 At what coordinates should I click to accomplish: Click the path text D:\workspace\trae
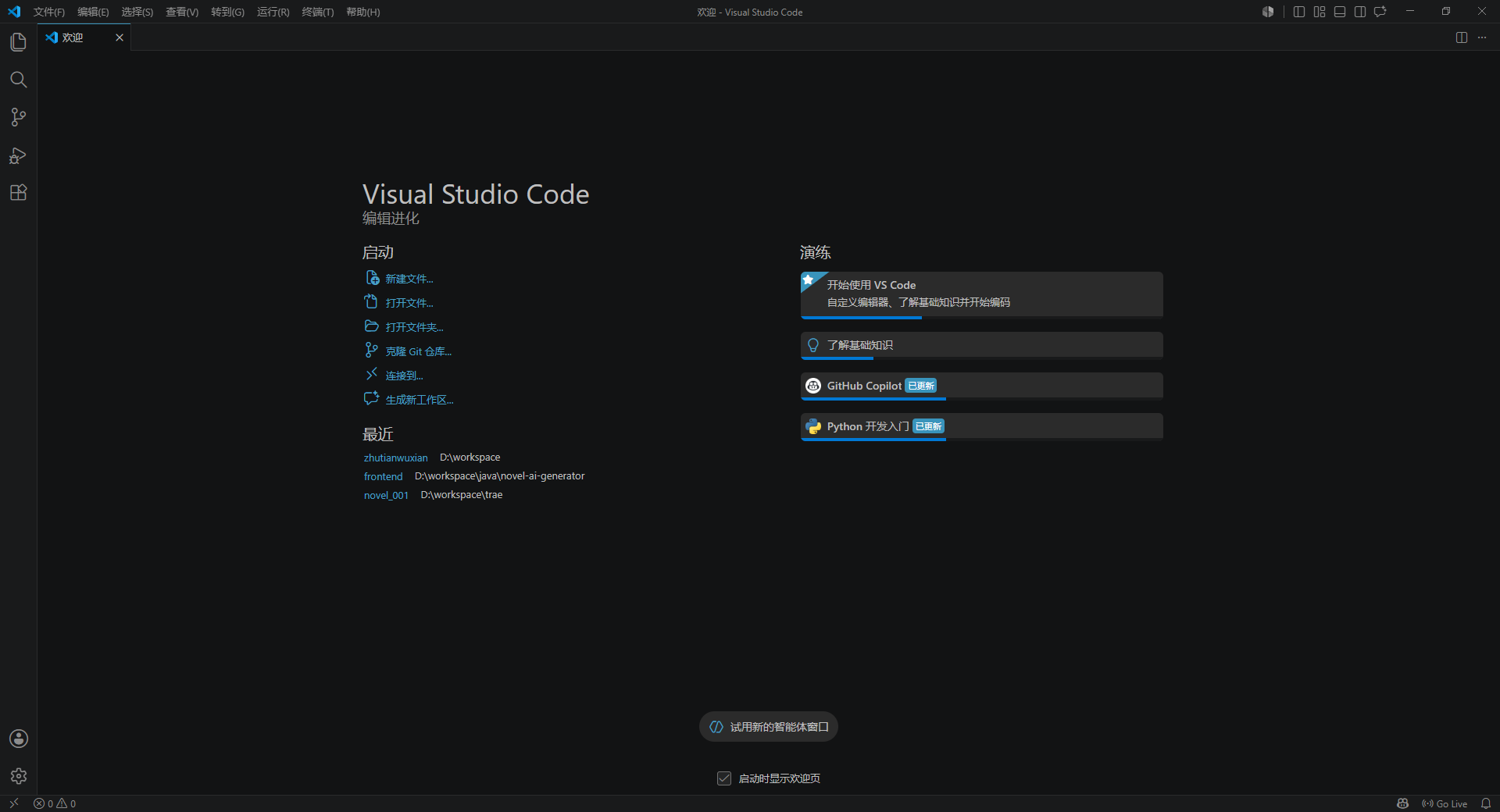(462, 495)
